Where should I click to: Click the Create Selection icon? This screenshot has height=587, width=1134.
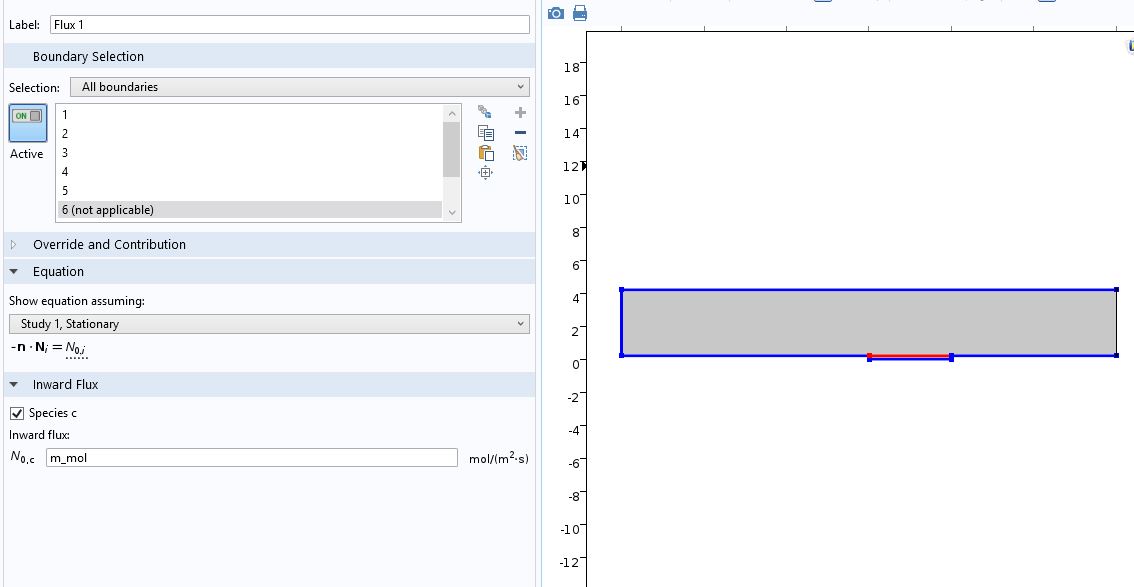486,113
